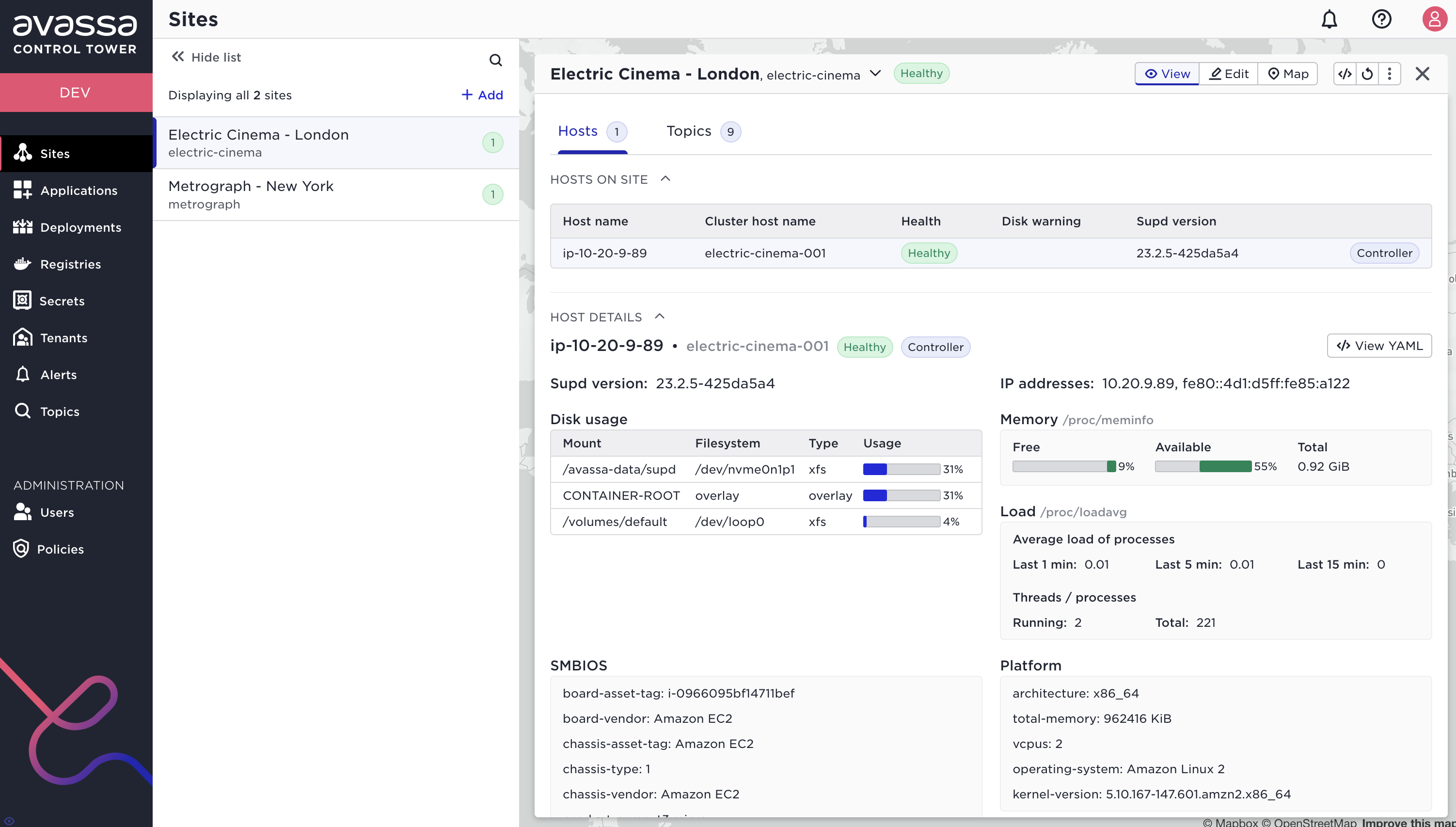
Task: Open Alerts in the sidebar
Action: (76, 374)
